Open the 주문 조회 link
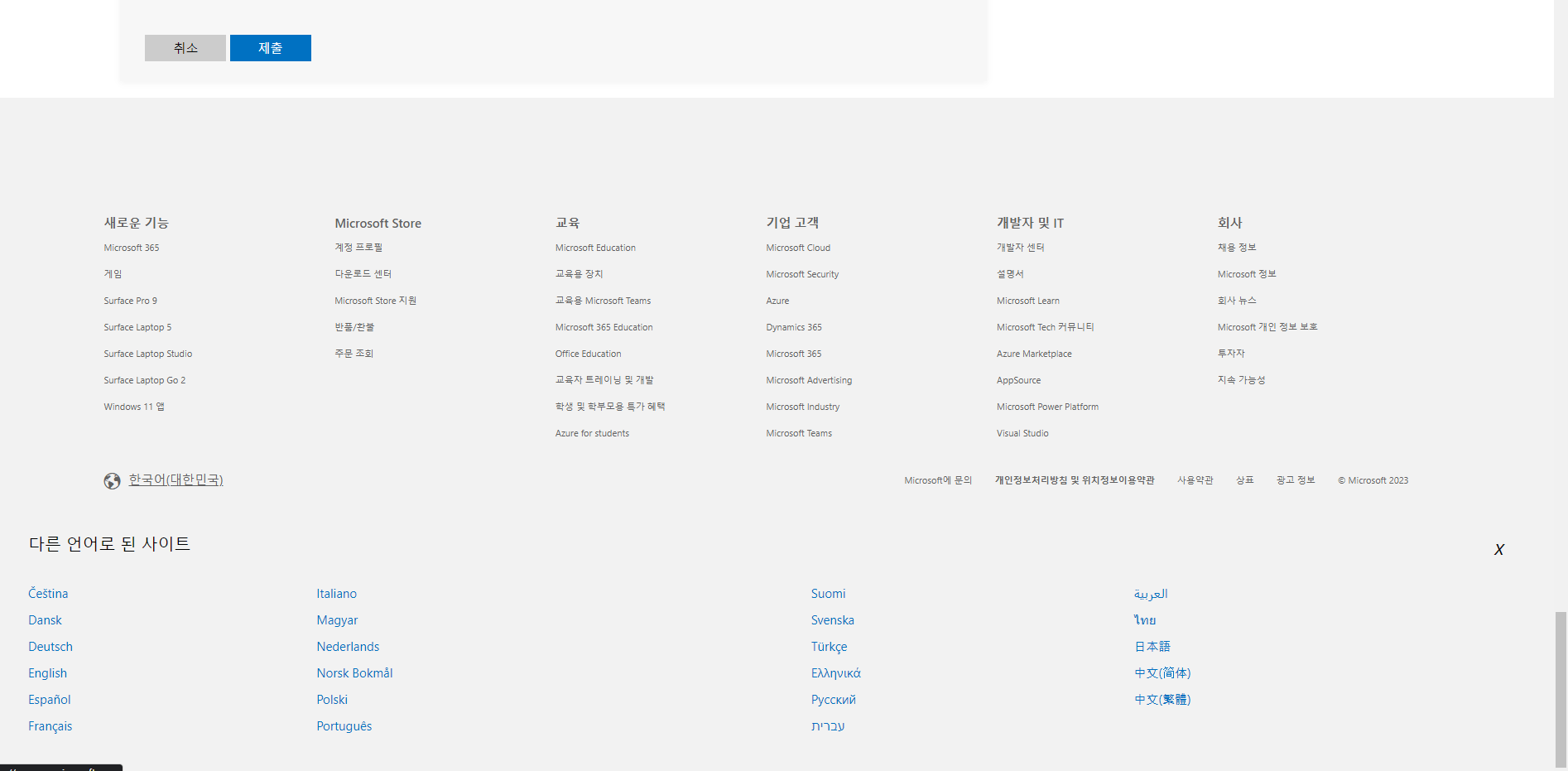 354,354
